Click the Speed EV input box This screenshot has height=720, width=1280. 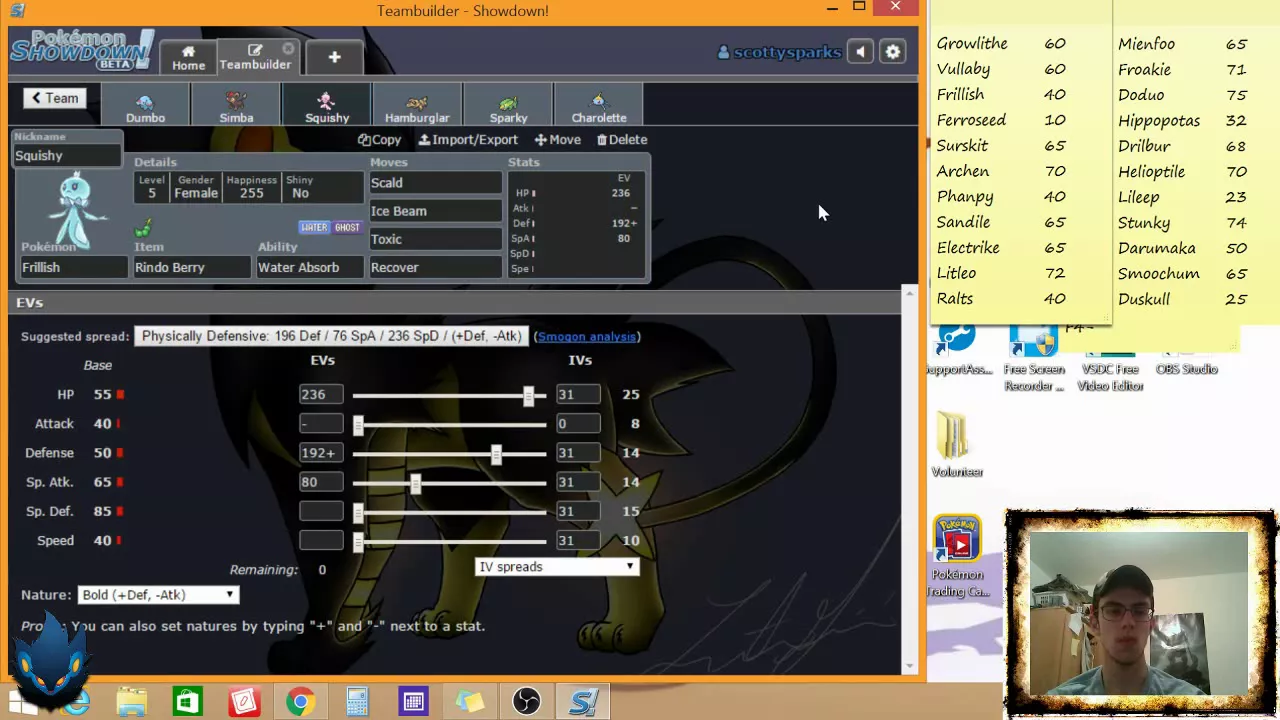[x=321, y=540]
